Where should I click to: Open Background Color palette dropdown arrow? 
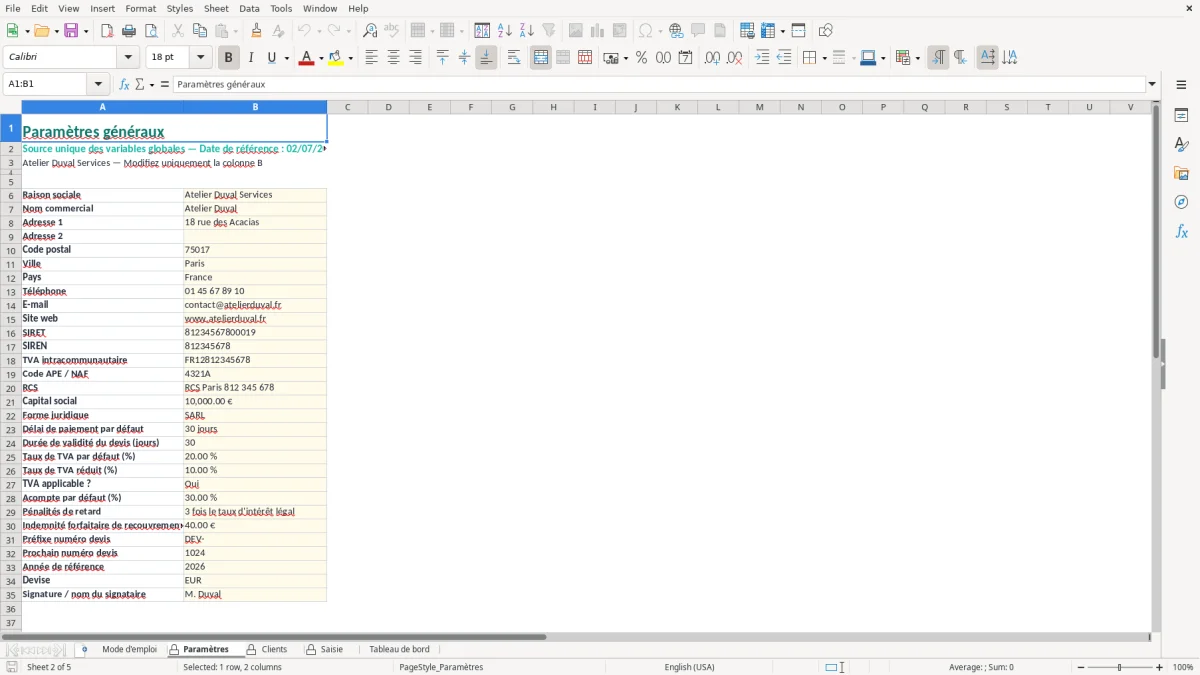click(351, 58)
